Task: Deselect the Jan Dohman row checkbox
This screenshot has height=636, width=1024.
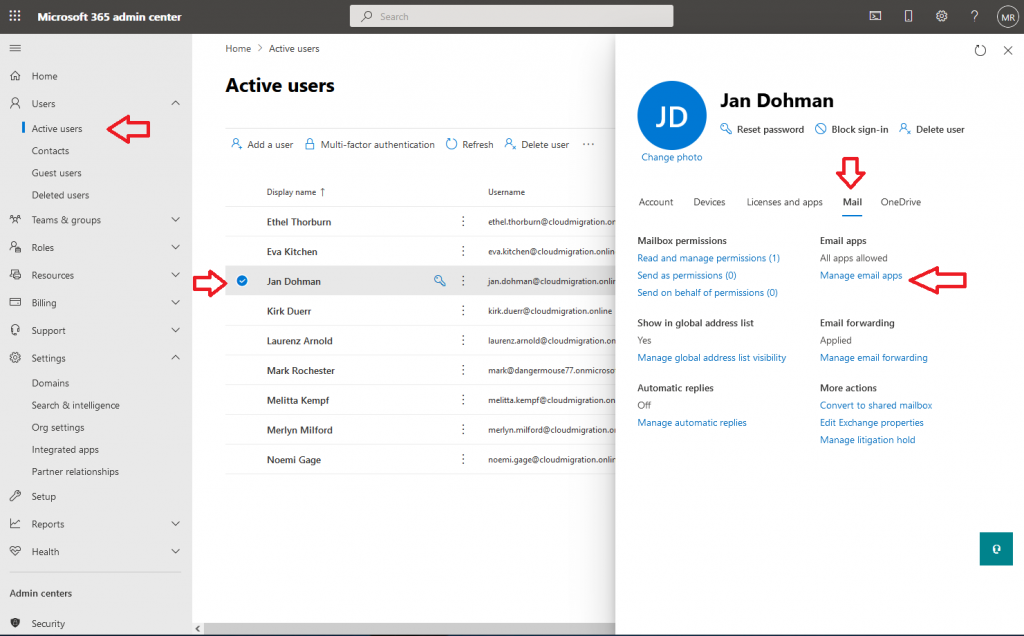Action: point(242,281)
